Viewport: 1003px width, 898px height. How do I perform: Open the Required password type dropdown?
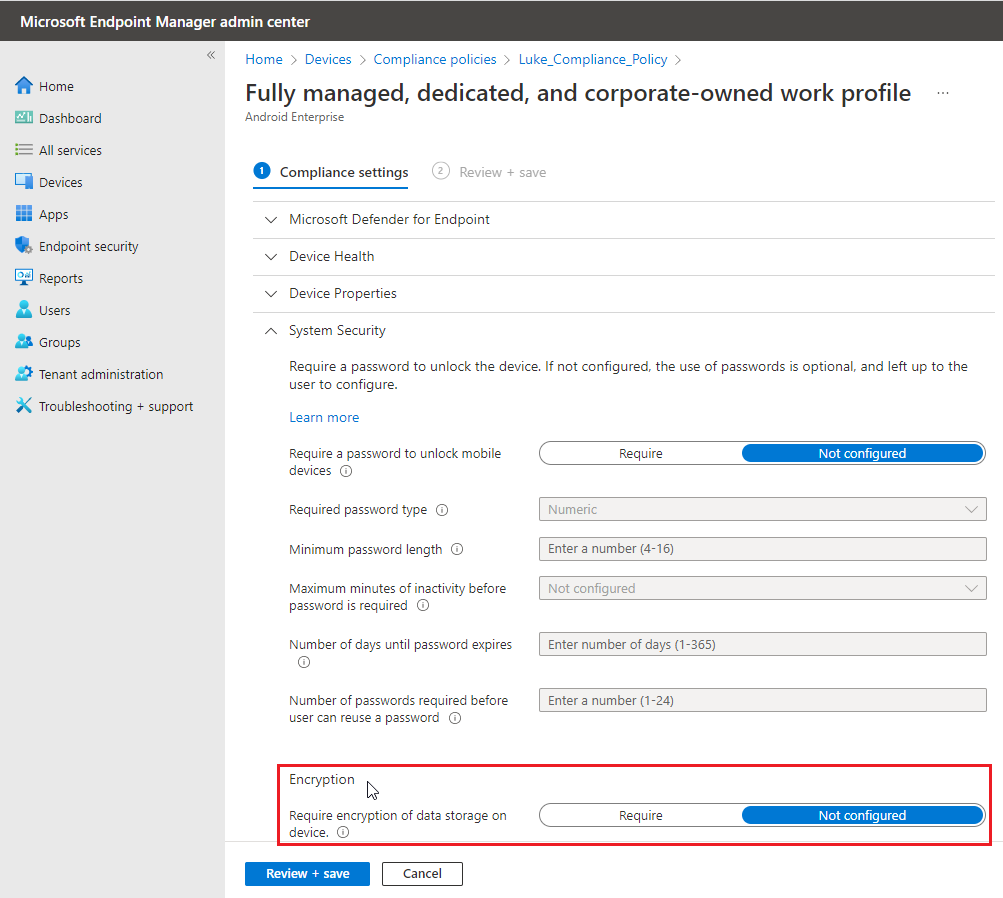(x=762, y=509)
